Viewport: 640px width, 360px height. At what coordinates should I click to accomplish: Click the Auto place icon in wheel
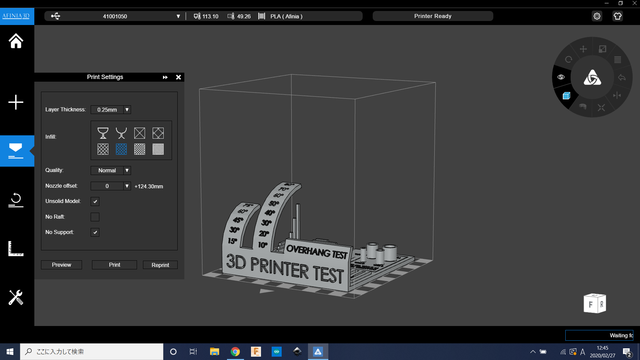[x=601, y=108]
